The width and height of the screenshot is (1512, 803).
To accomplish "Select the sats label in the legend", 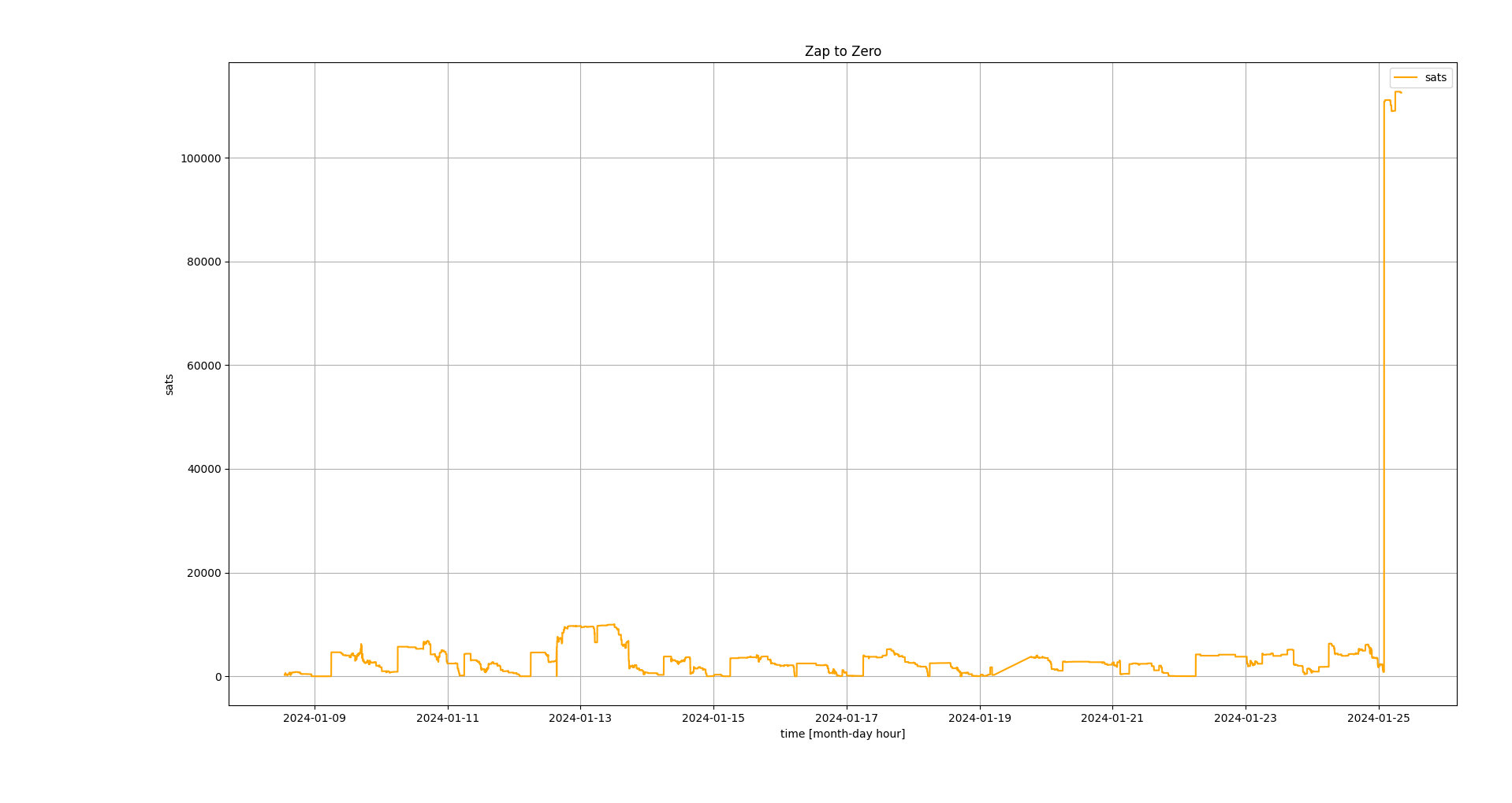I will [x=1435, y=77].
